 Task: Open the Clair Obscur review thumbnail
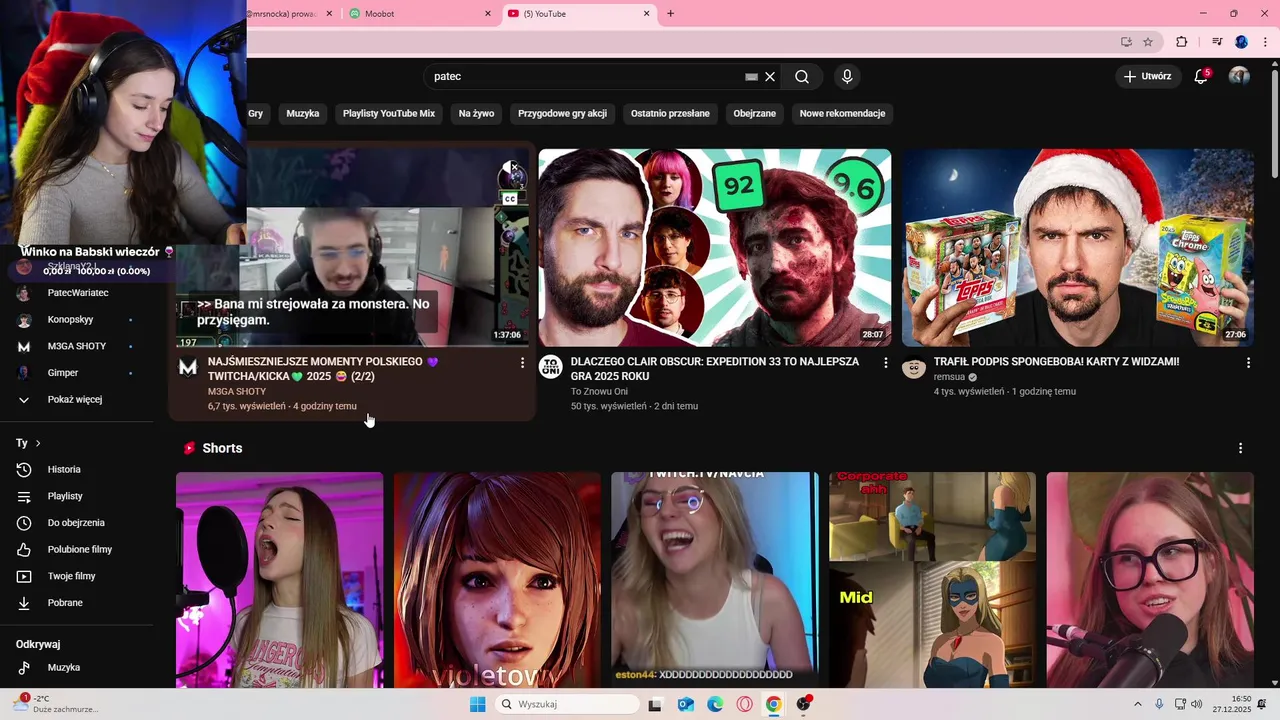pos(715,247)
